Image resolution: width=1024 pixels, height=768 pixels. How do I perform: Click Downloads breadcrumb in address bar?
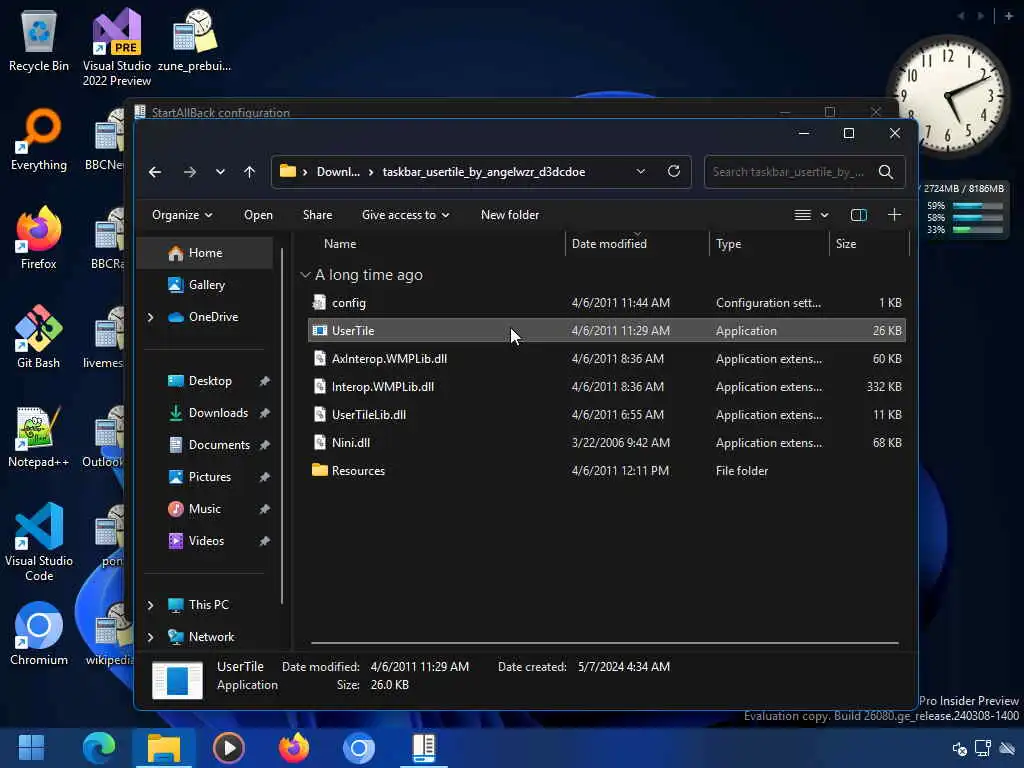338,172
